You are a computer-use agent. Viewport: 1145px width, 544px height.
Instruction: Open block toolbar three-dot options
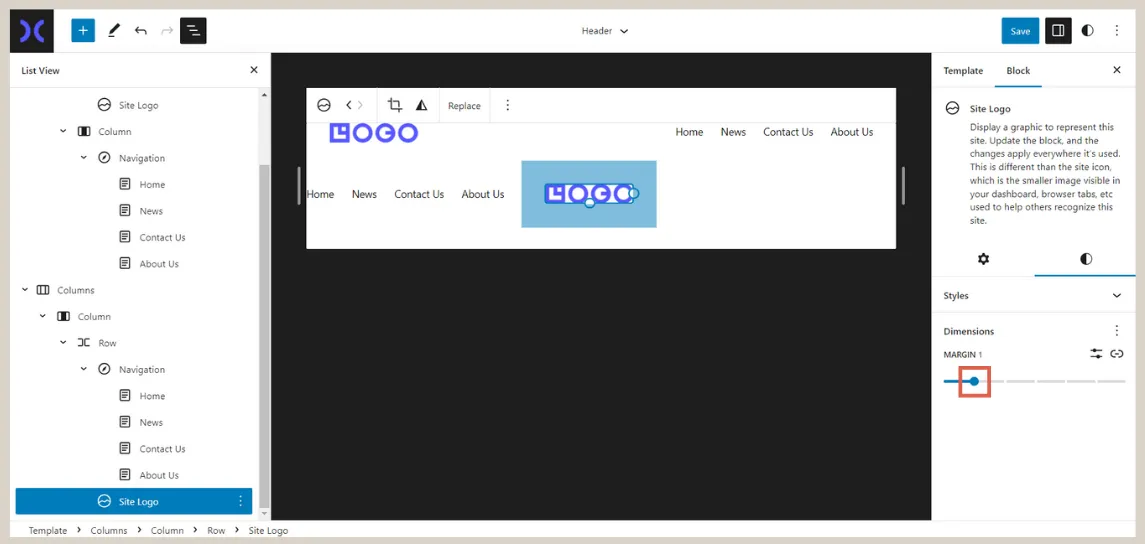tap(508, 105)
